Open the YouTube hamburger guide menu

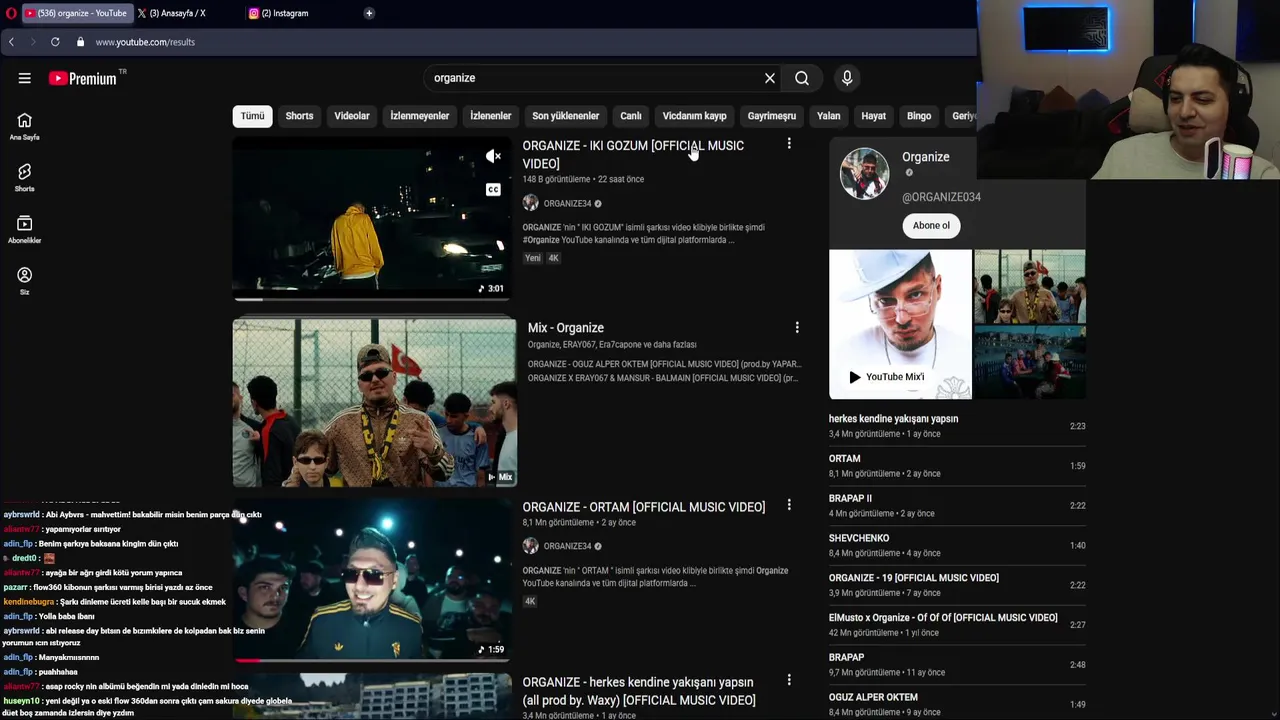pyautogui.click(x=25, y=78)
